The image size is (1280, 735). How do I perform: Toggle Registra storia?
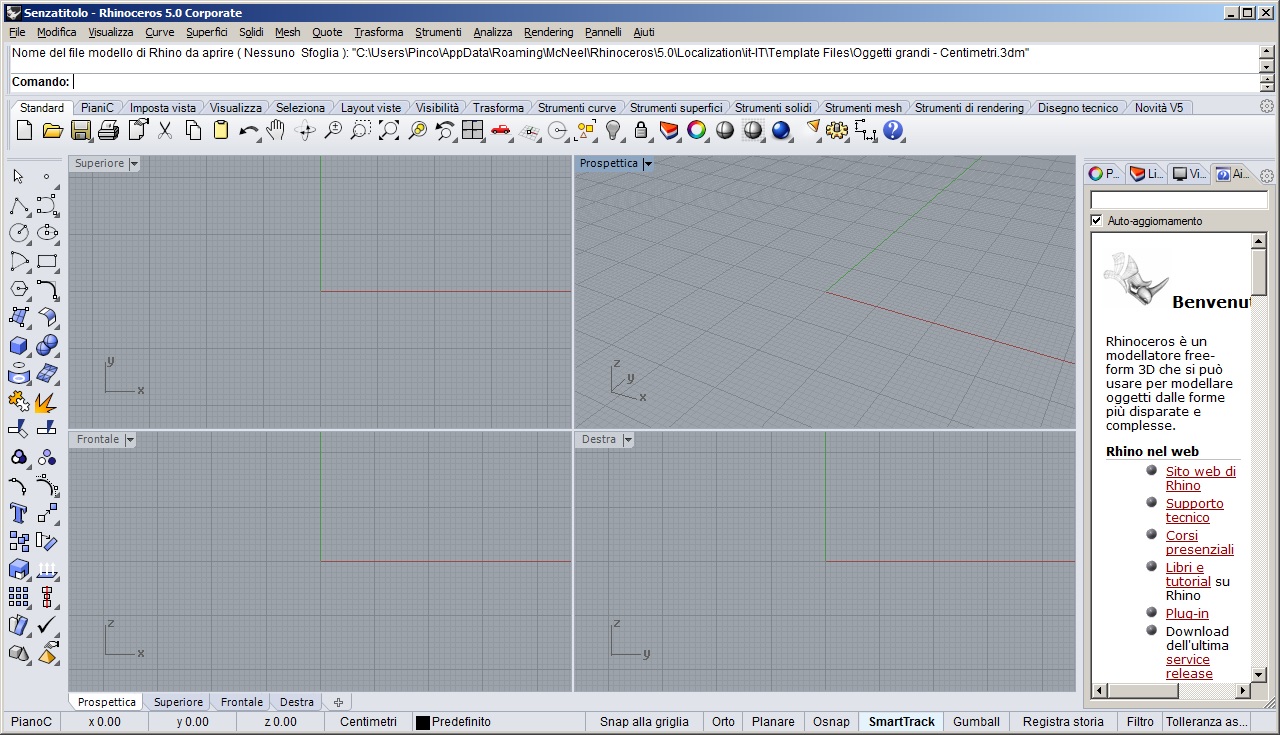click(x=1063, y=721)
